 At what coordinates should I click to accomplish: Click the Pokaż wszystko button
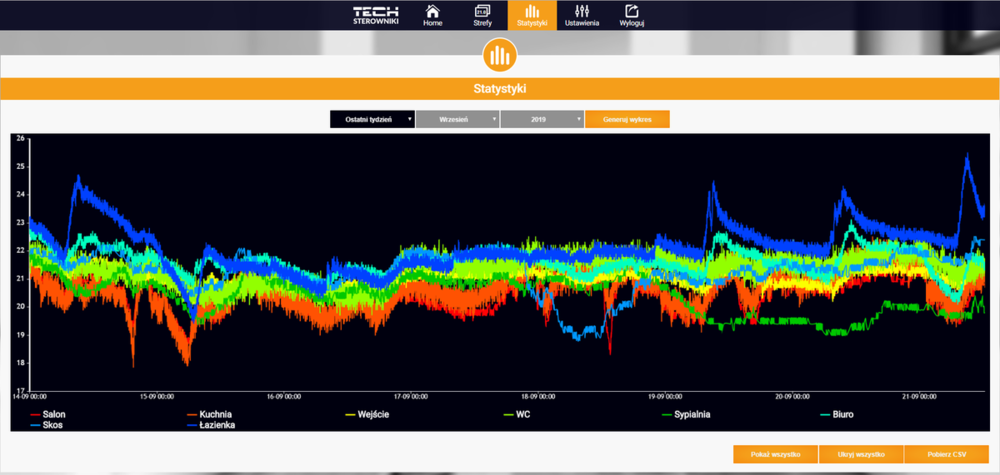[774, 454]
